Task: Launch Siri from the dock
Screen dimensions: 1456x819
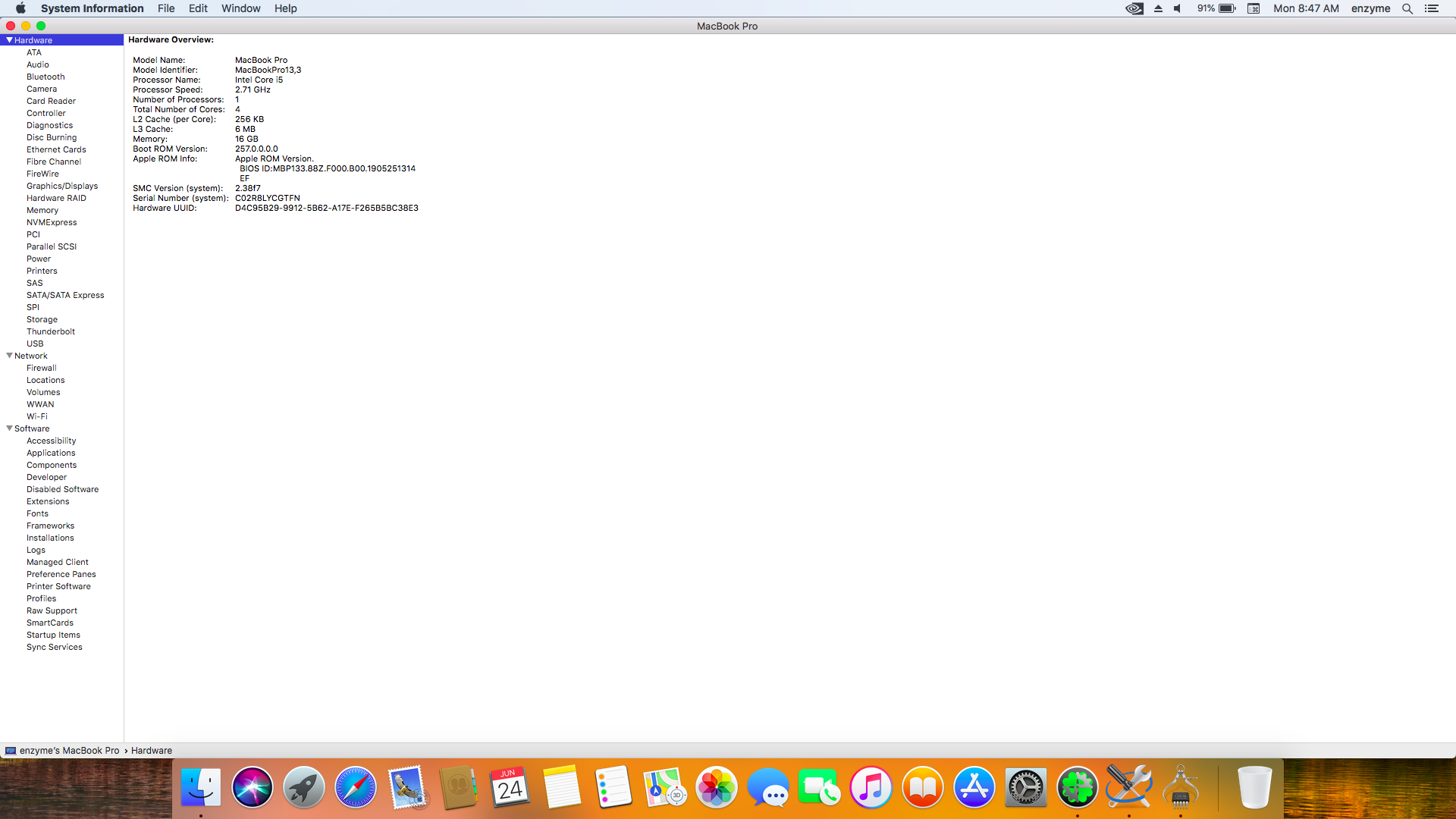Action: (x=252, y=788)
